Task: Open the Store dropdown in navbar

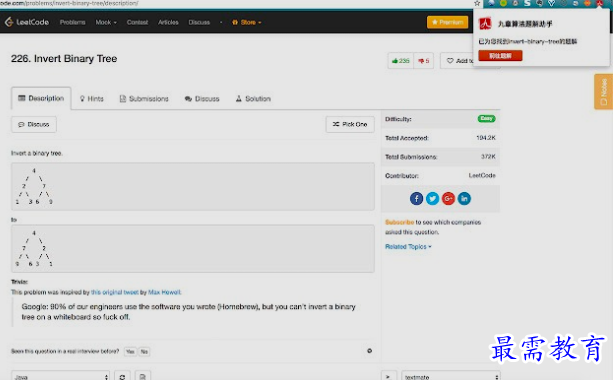Action: (x=247, y=22)
